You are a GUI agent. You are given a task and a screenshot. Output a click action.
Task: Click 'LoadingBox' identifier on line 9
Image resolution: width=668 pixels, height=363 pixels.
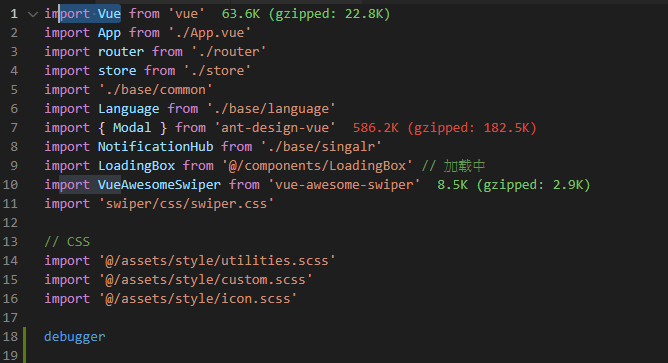136,166
